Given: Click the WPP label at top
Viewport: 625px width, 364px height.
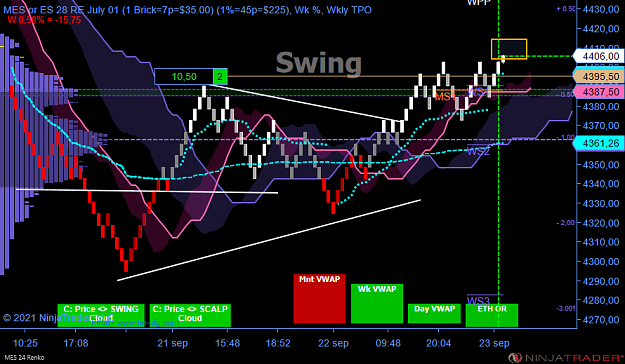Looking at the screenshot, I should point(478,2).
